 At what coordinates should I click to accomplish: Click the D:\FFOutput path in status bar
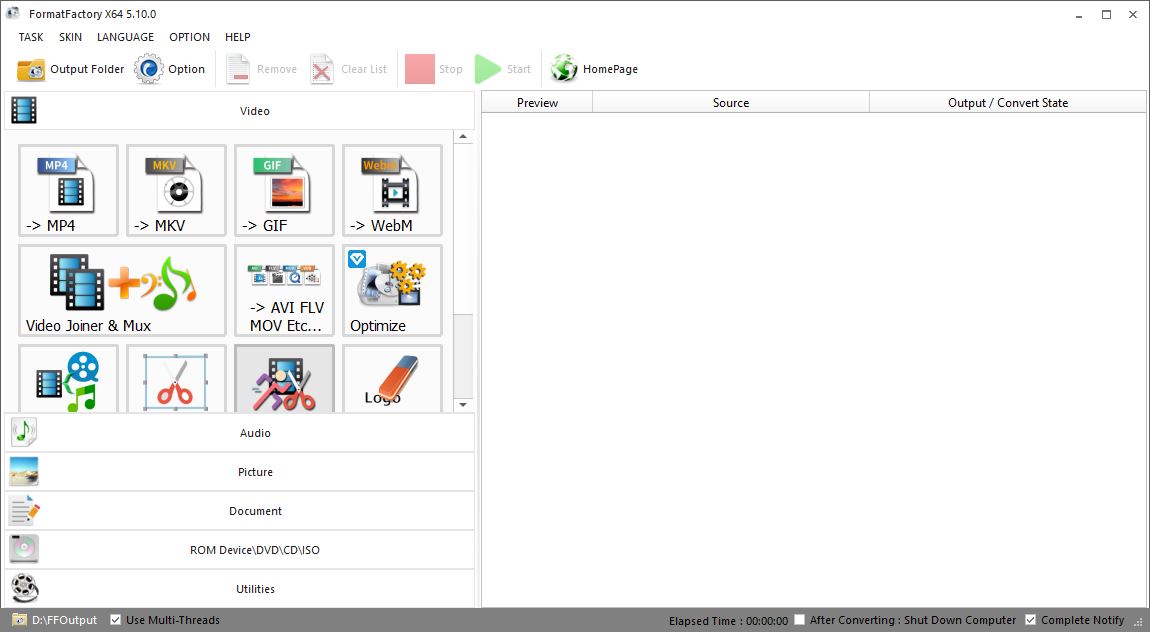pos(65,620)
